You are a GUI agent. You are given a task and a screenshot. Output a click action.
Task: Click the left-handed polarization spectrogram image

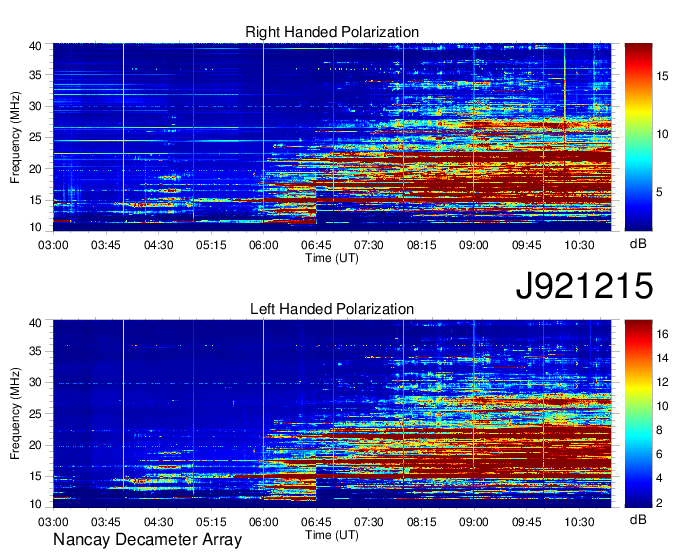pyautogui.click(x=332, y=414)
